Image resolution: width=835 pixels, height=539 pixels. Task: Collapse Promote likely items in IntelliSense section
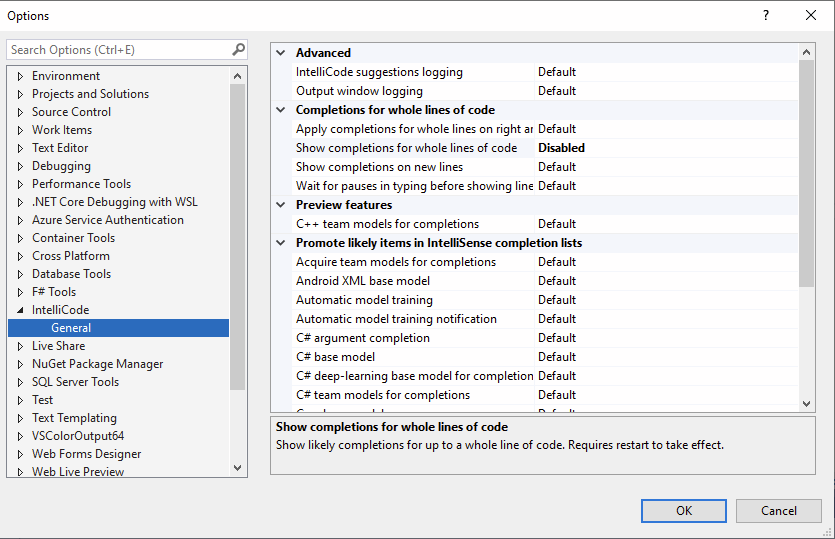[281, 243]
